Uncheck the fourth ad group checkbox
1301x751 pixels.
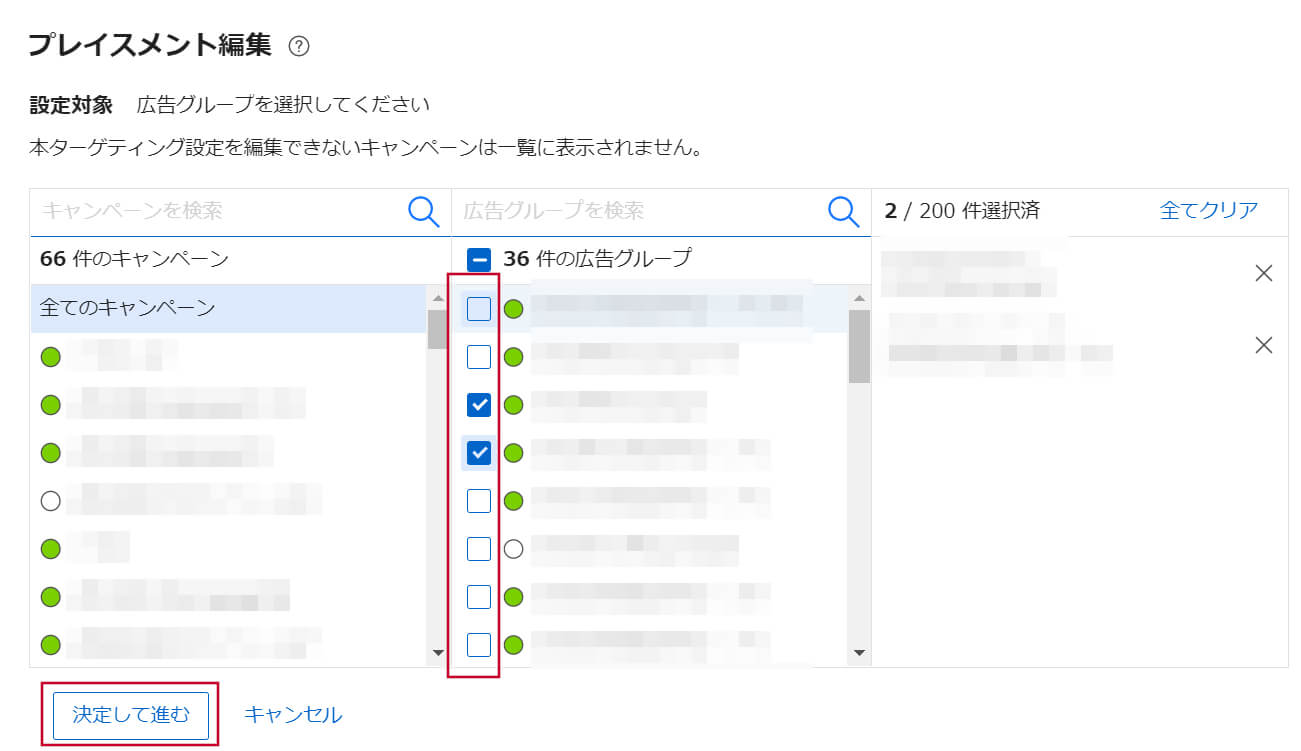[x=480, y=453]
